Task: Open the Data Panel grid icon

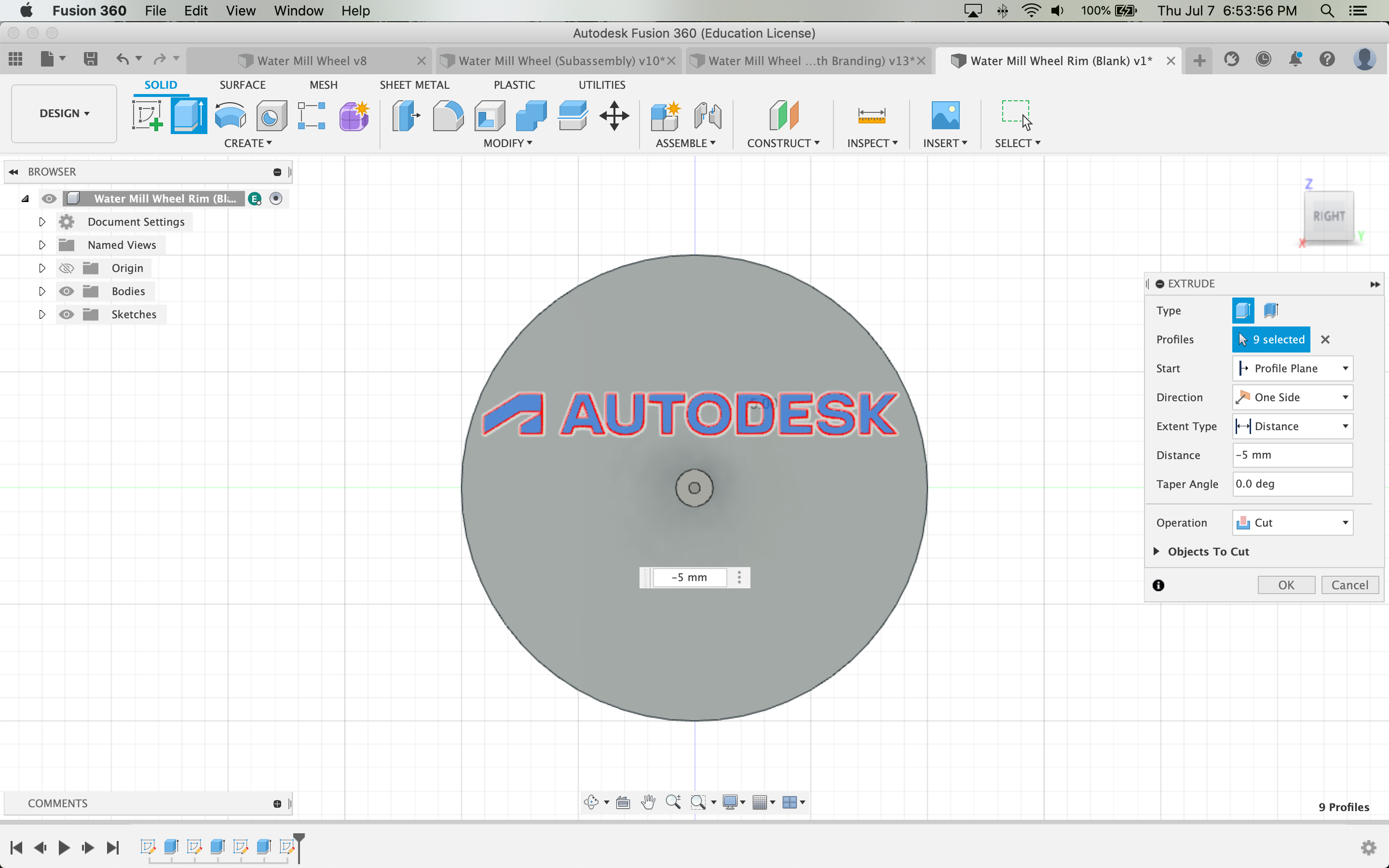Action: click(x=15, y=58)
